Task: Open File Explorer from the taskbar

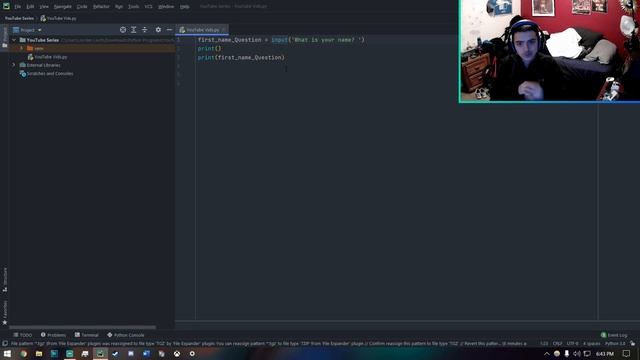Action: click(x=39, y=354)
